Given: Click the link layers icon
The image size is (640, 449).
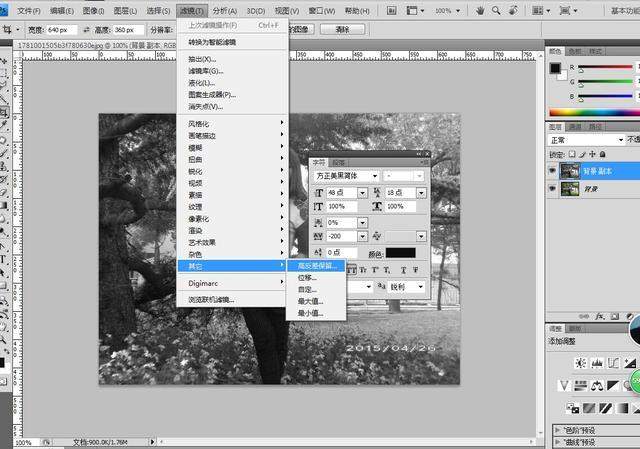Looking at the screenshot, I should pyautogui.click(x=584, y=316).
